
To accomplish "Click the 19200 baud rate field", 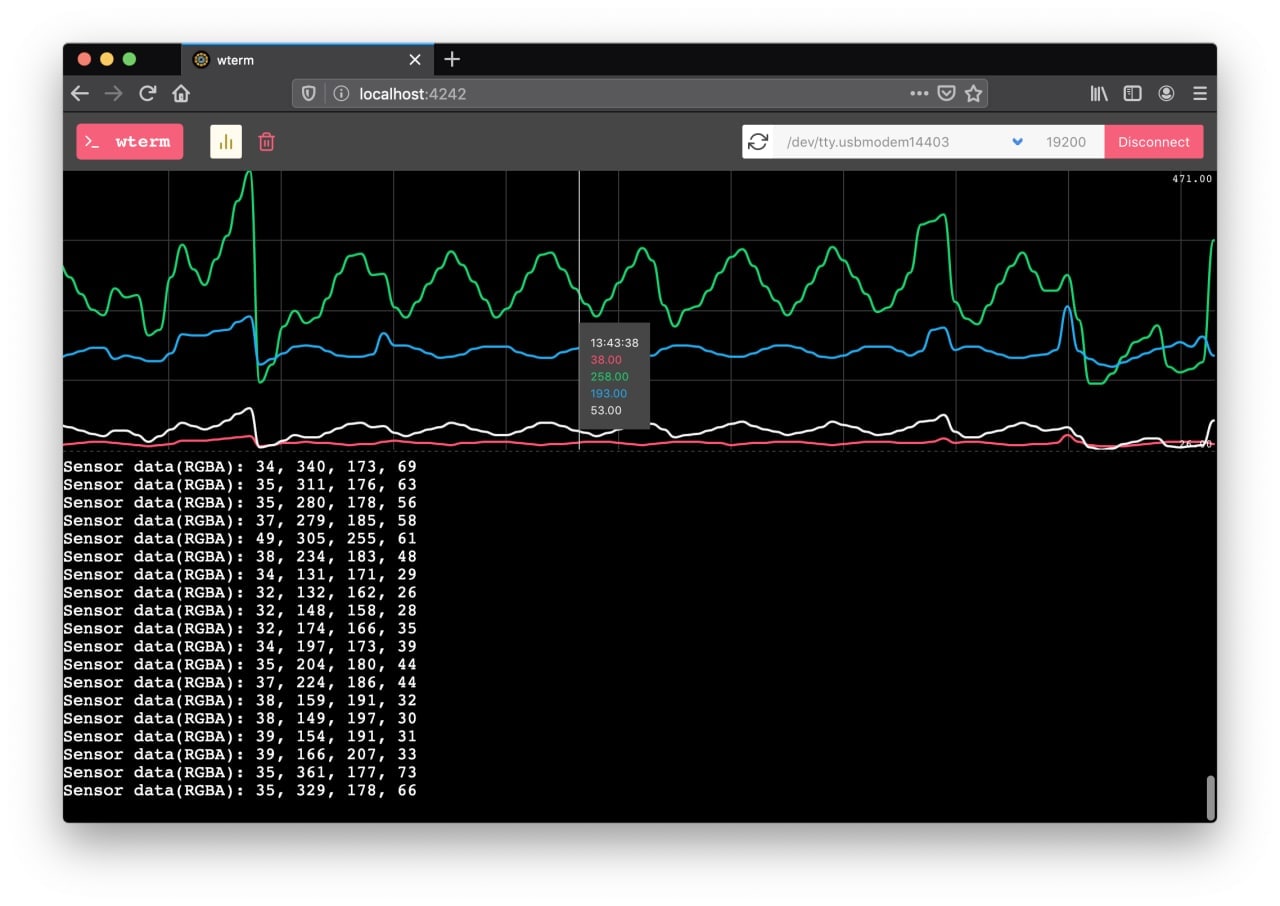I will pyautogui.click(x=1067, y=142).
